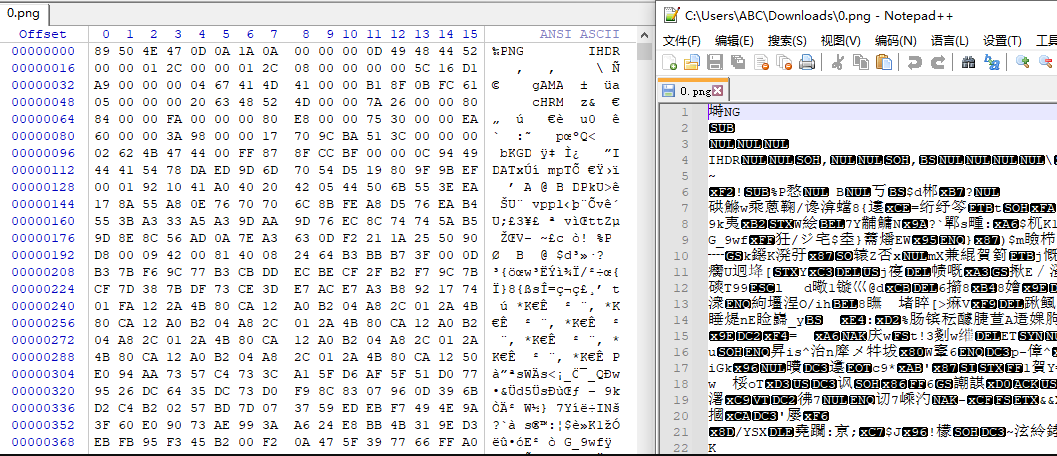This screenshot has width=1057, height=456.
Task: Open the Replace toolbar icon
Action: point(992,63)
